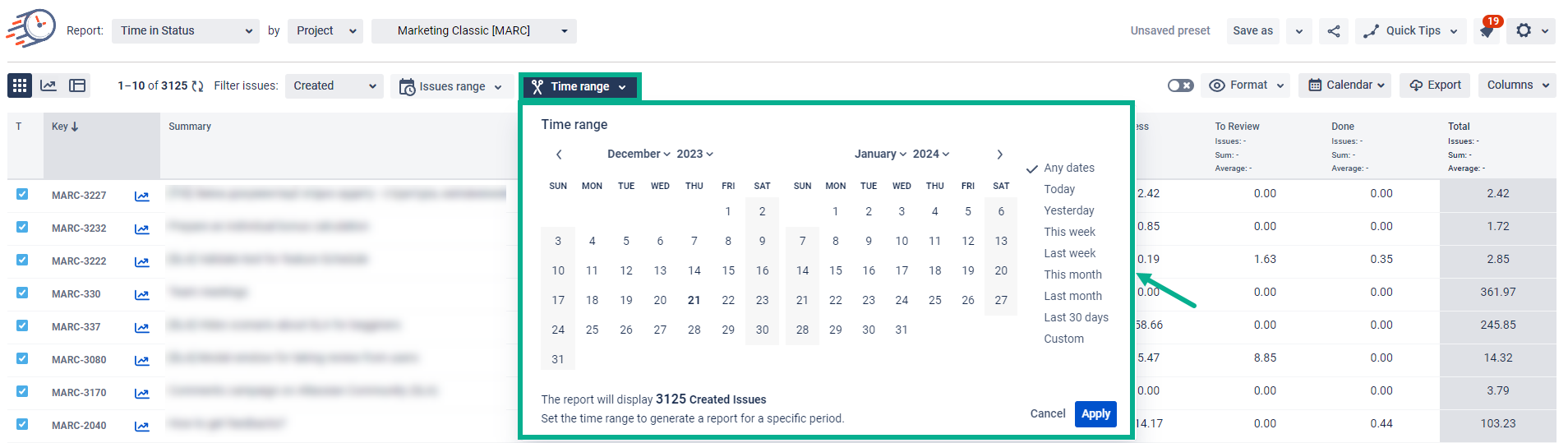Collapse the Time range dropdown

click(x=580, y=86)
